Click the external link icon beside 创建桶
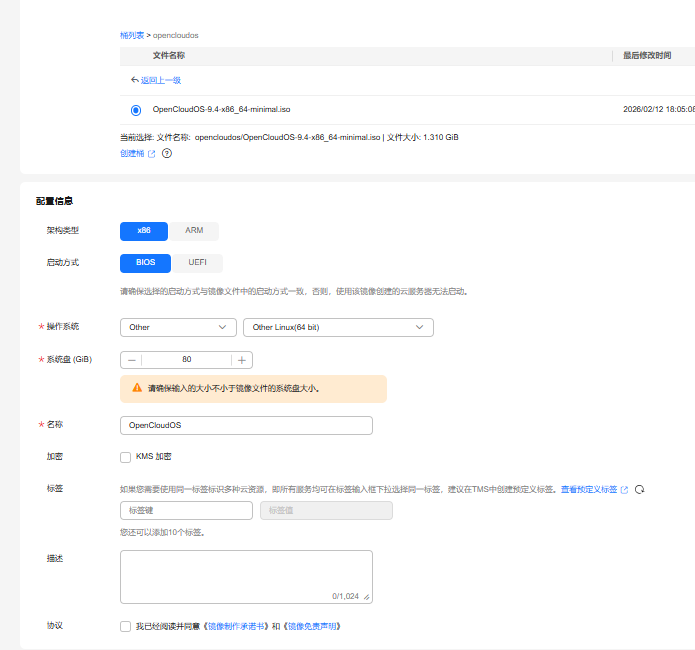 pos(152,154)
